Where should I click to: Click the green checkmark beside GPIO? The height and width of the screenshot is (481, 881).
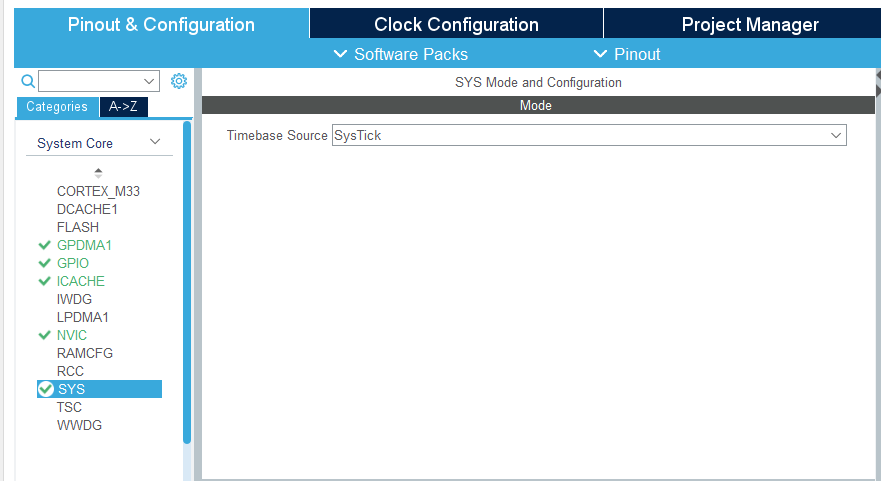click(44, 263)
